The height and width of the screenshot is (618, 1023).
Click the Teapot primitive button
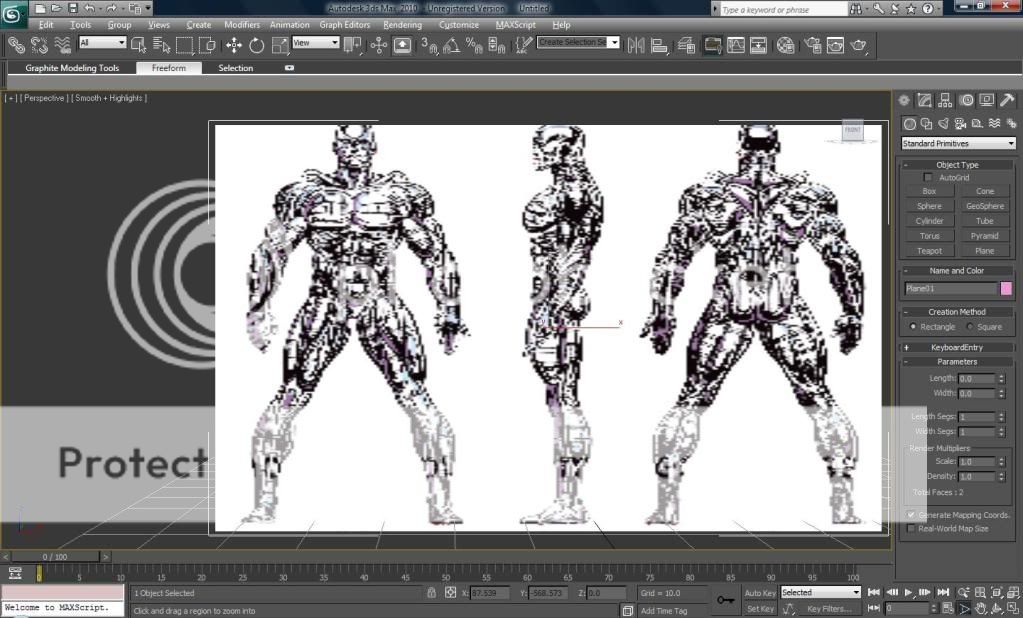pos(929,251)
